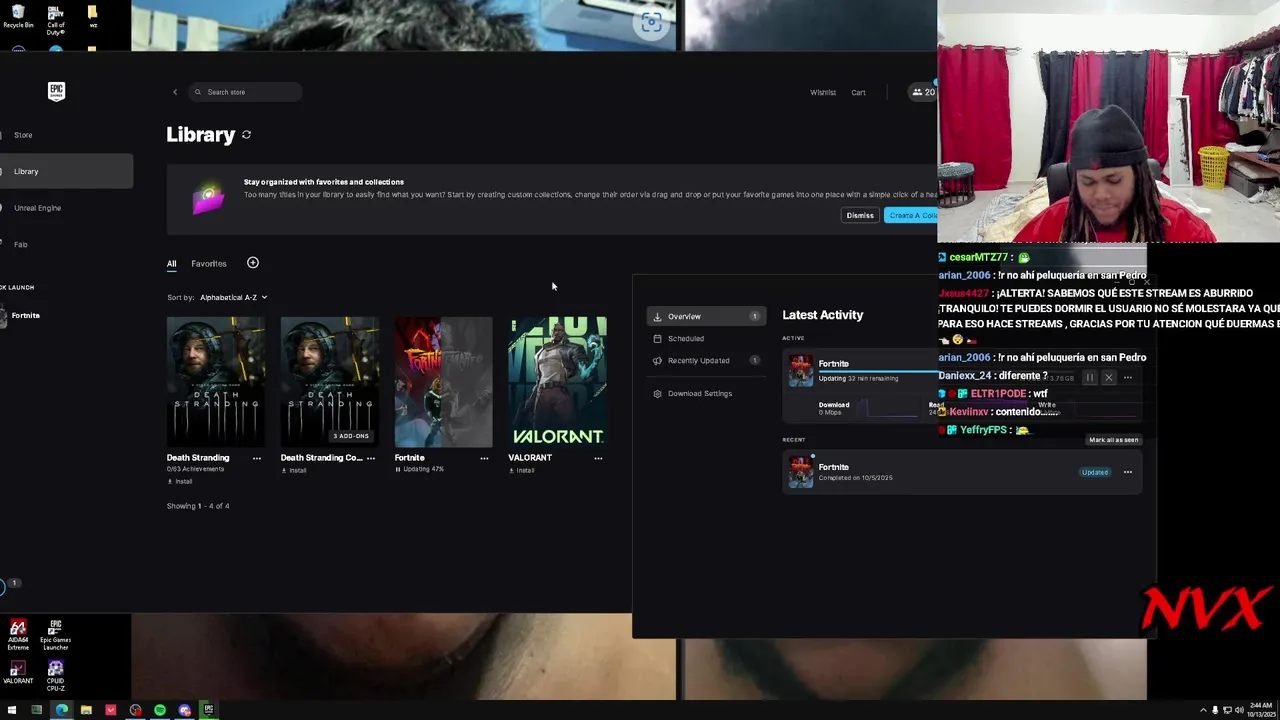
Task: Open the friends icon showing 20
Action: coord(923,92)
